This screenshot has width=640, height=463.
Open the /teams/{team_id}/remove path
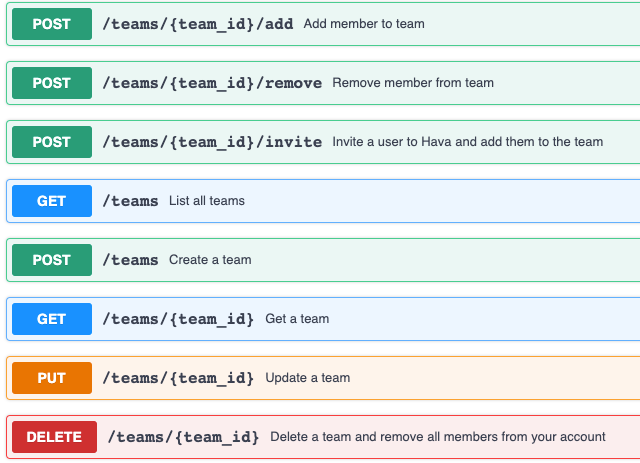(x=212, y=83)
